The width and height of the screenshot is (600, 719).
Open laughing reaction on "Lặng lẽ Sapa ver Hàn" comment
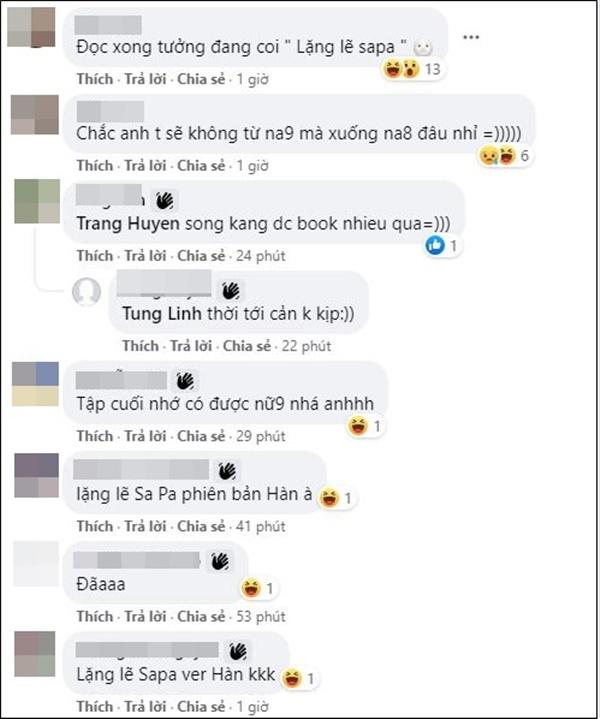pyautogui.click(x=292, y=678)
